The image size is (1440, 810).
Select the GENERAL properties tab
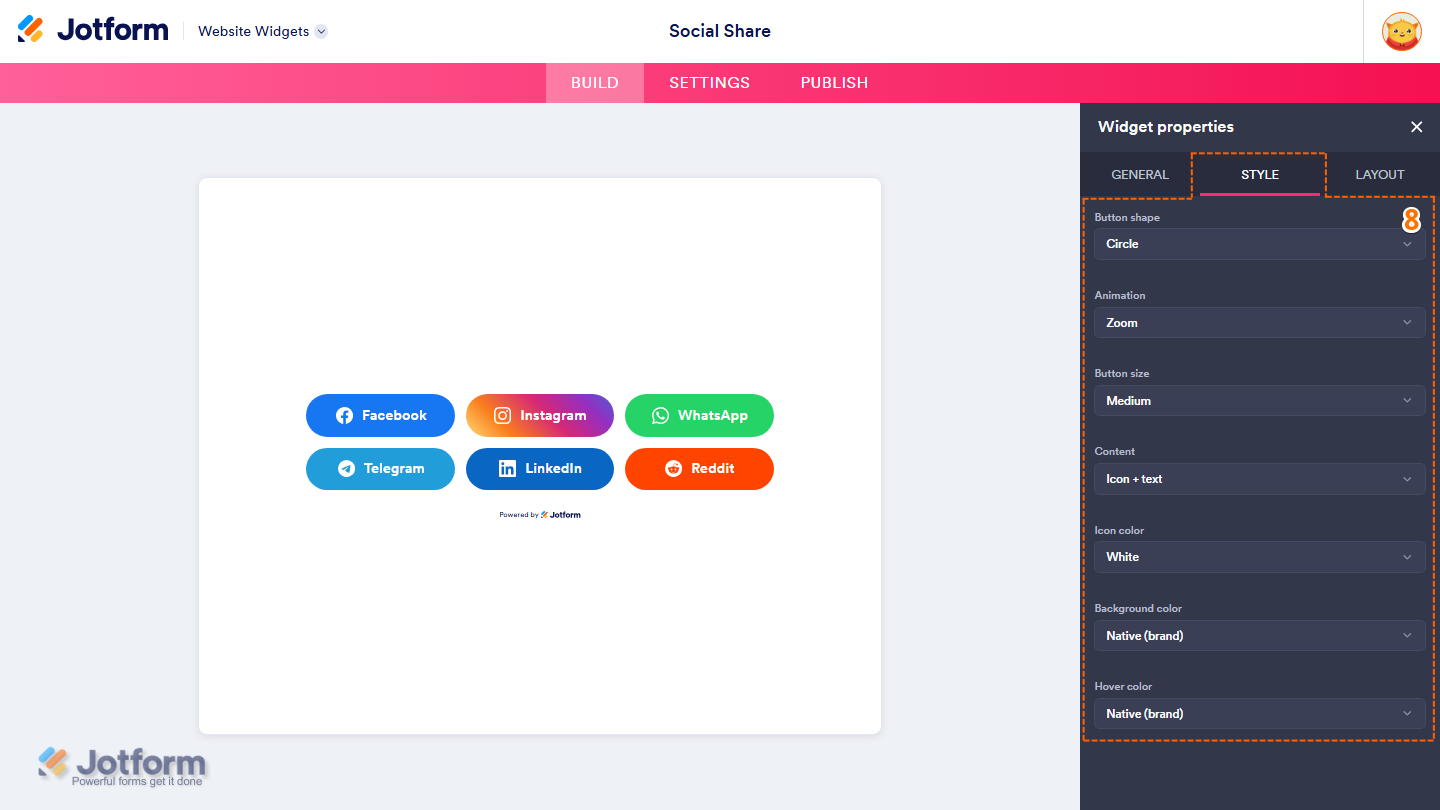pos(1140,174)
